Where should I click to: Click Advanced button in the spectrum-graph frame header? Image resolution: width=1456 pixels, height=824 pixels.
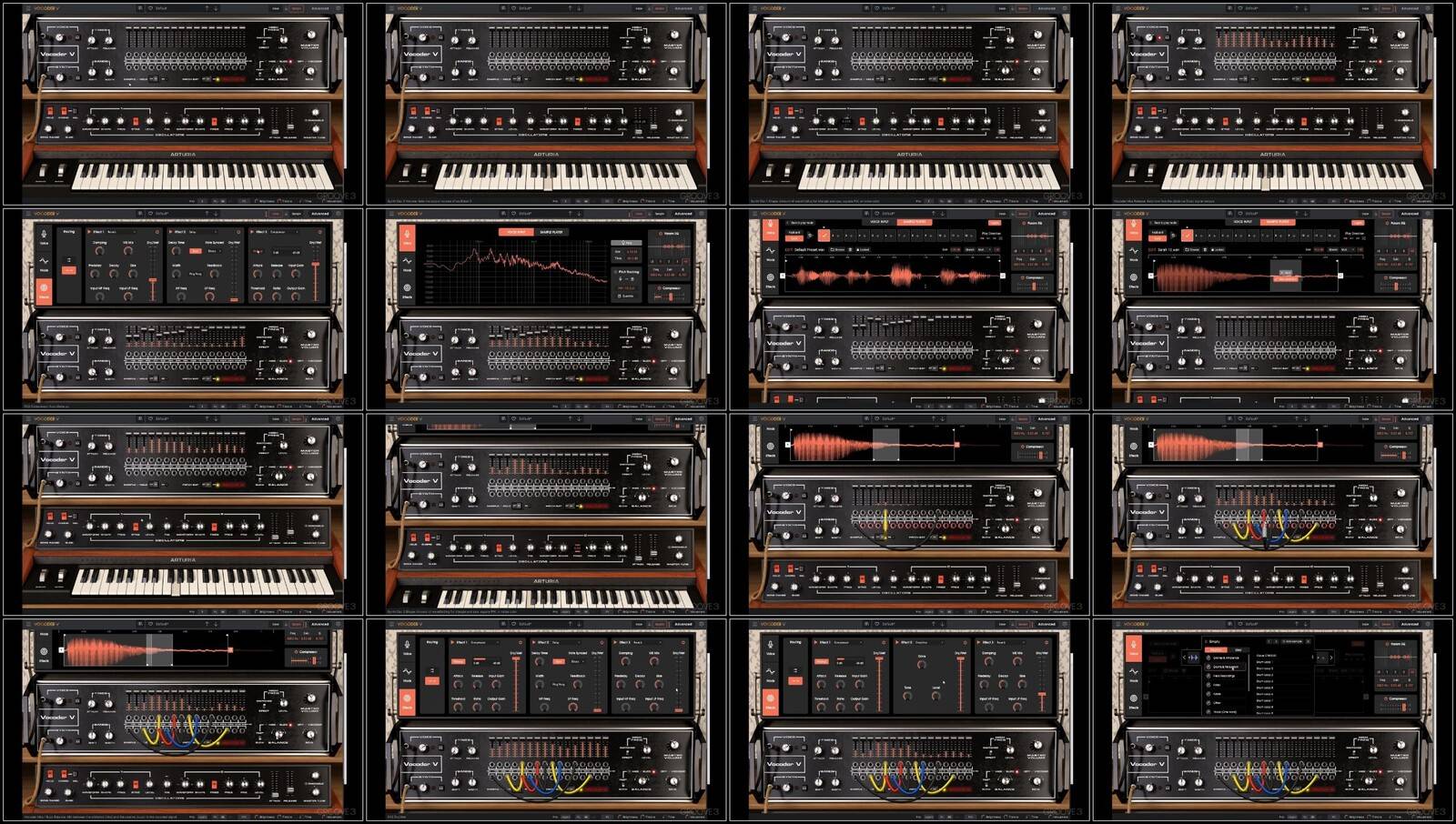coord(683,214)
